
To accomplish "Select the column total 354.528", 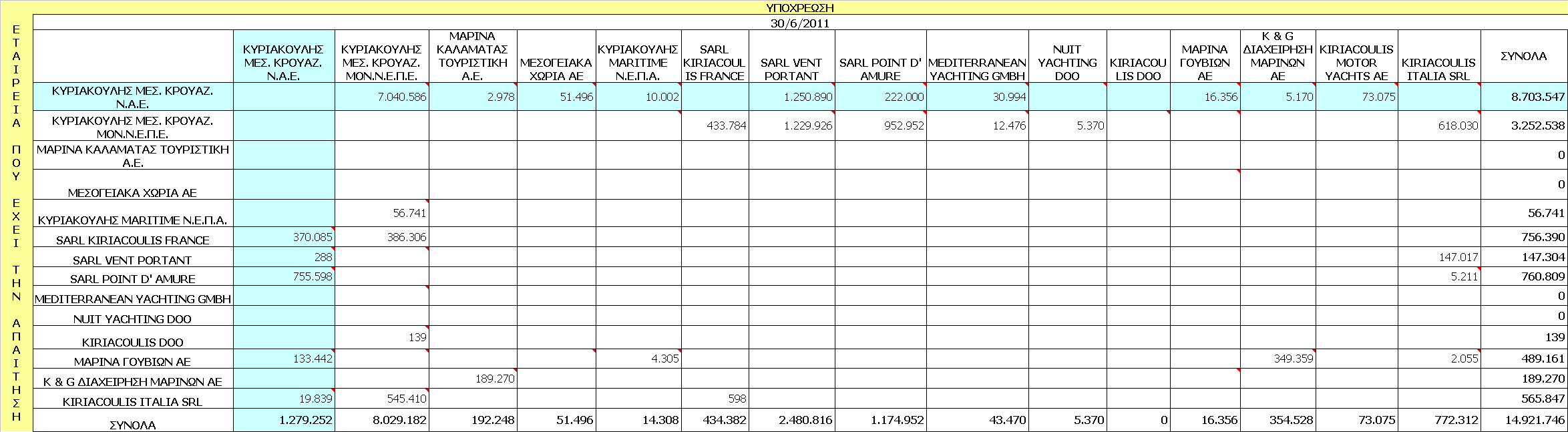I will [1278, 420].
